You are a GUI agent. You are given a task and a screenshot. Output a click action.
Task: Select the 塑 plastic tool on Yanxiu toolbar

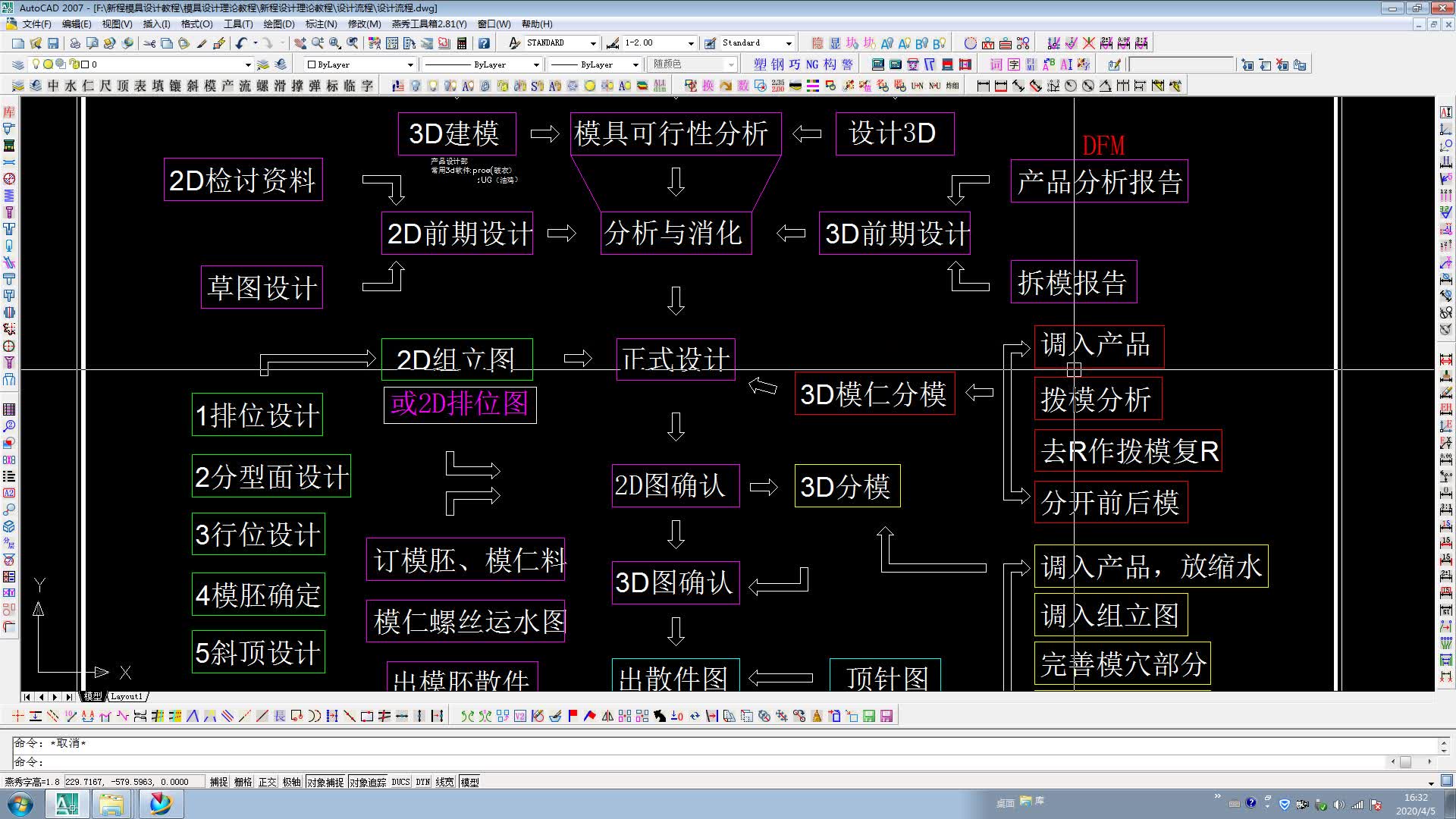[758, 64]
